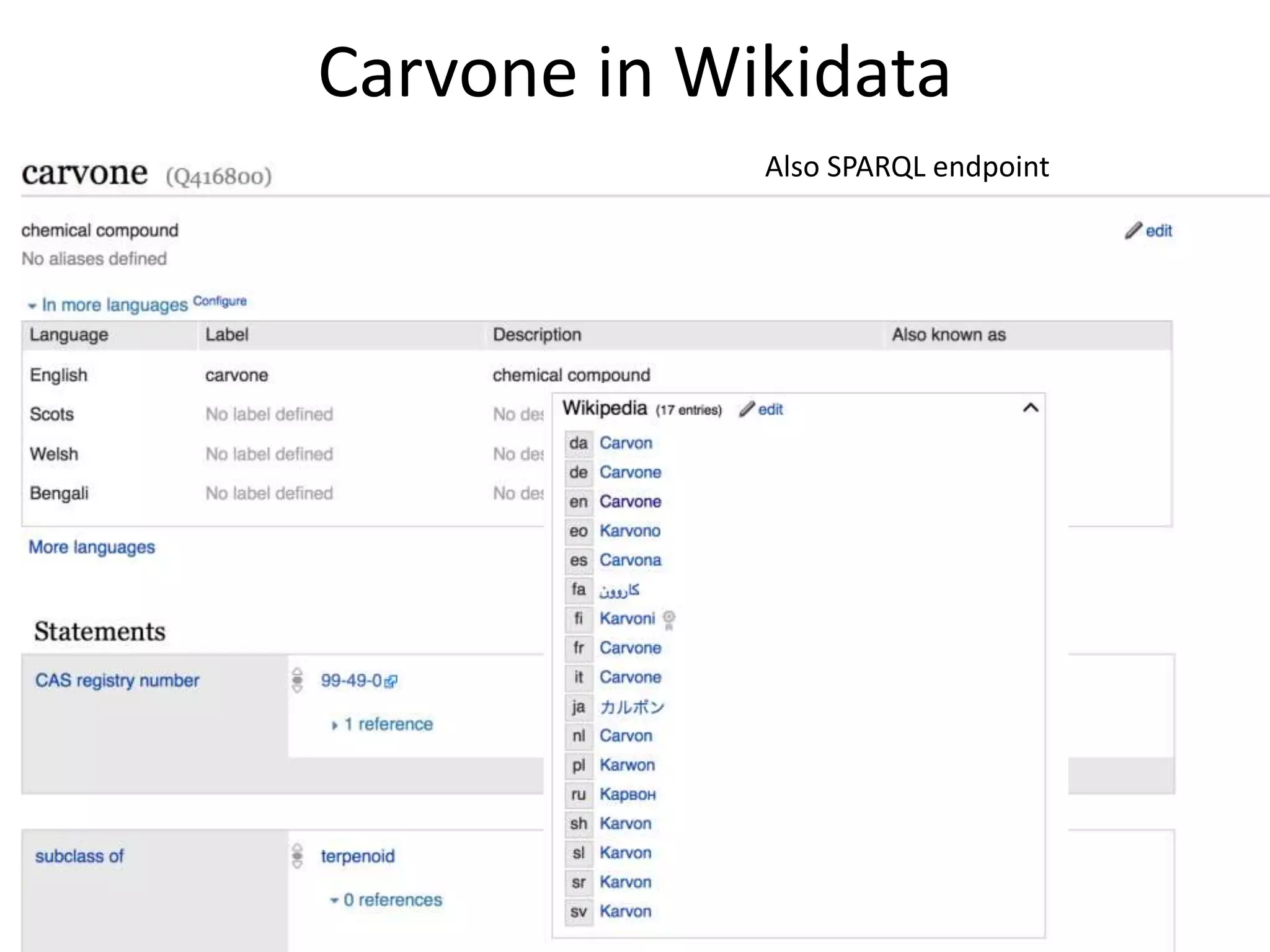Collapse the 0 references disclosure
Image resolution: width=1270 pixels, height=952 pixels.
pyautogui.click(x=386, y=900)
